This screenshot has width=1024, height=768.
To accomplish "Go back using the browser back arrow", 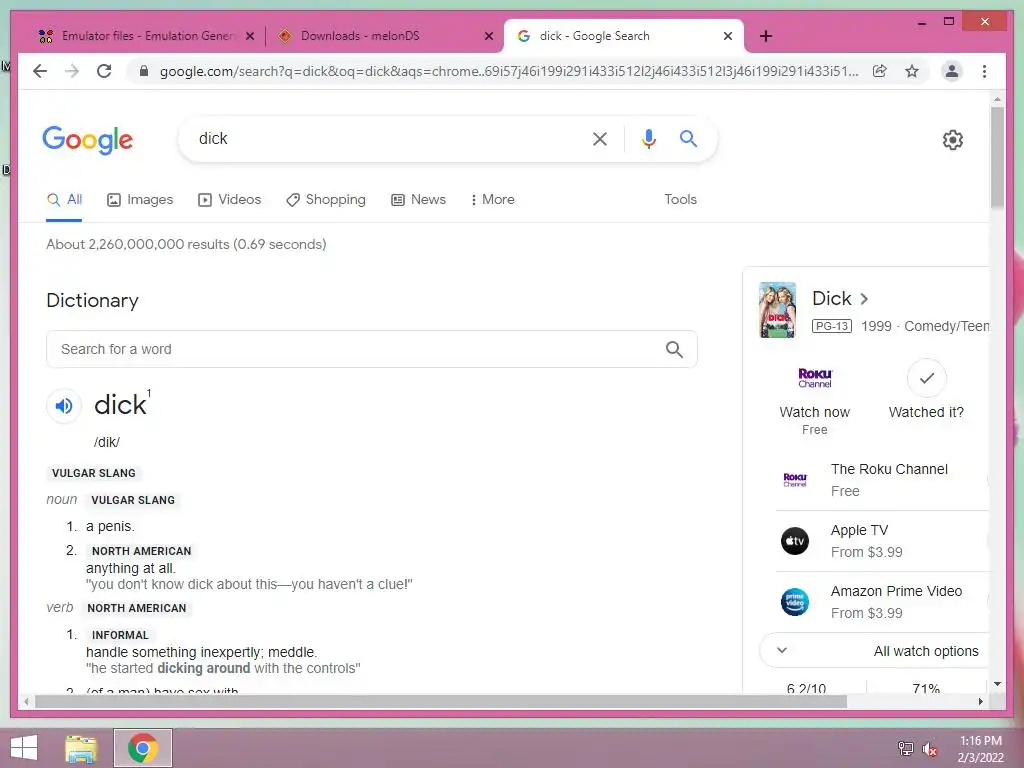I will (x=40, y=71).
